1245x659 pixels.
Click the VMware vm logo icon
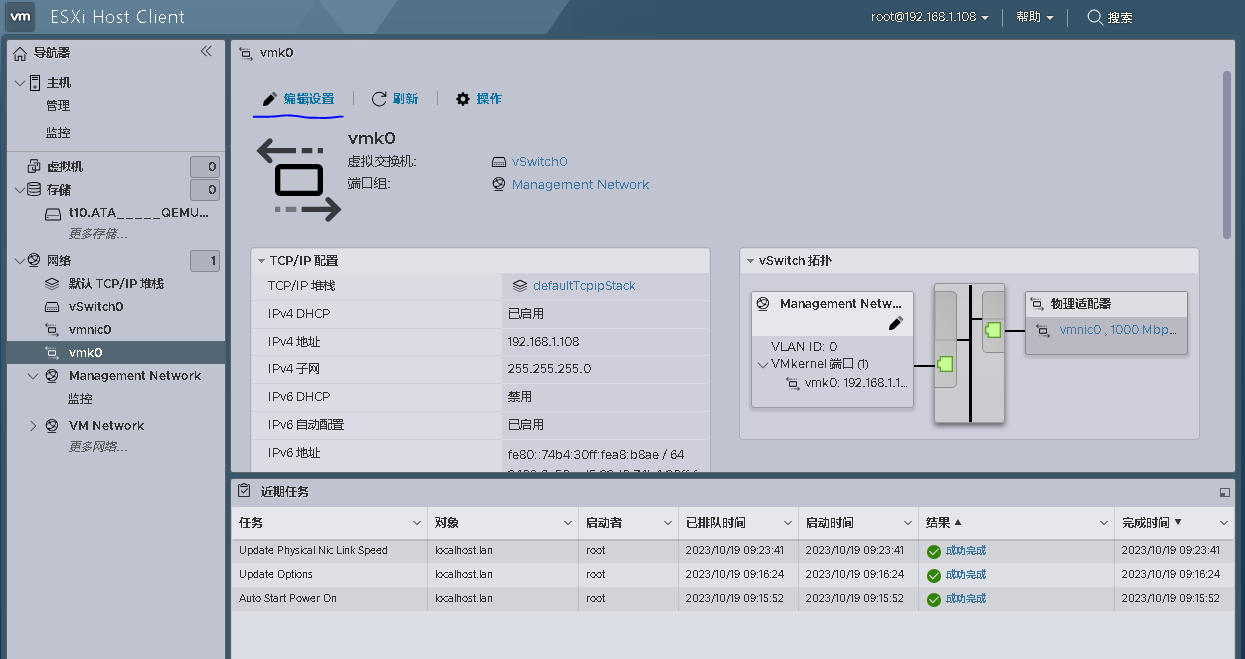tap(22, 17)
